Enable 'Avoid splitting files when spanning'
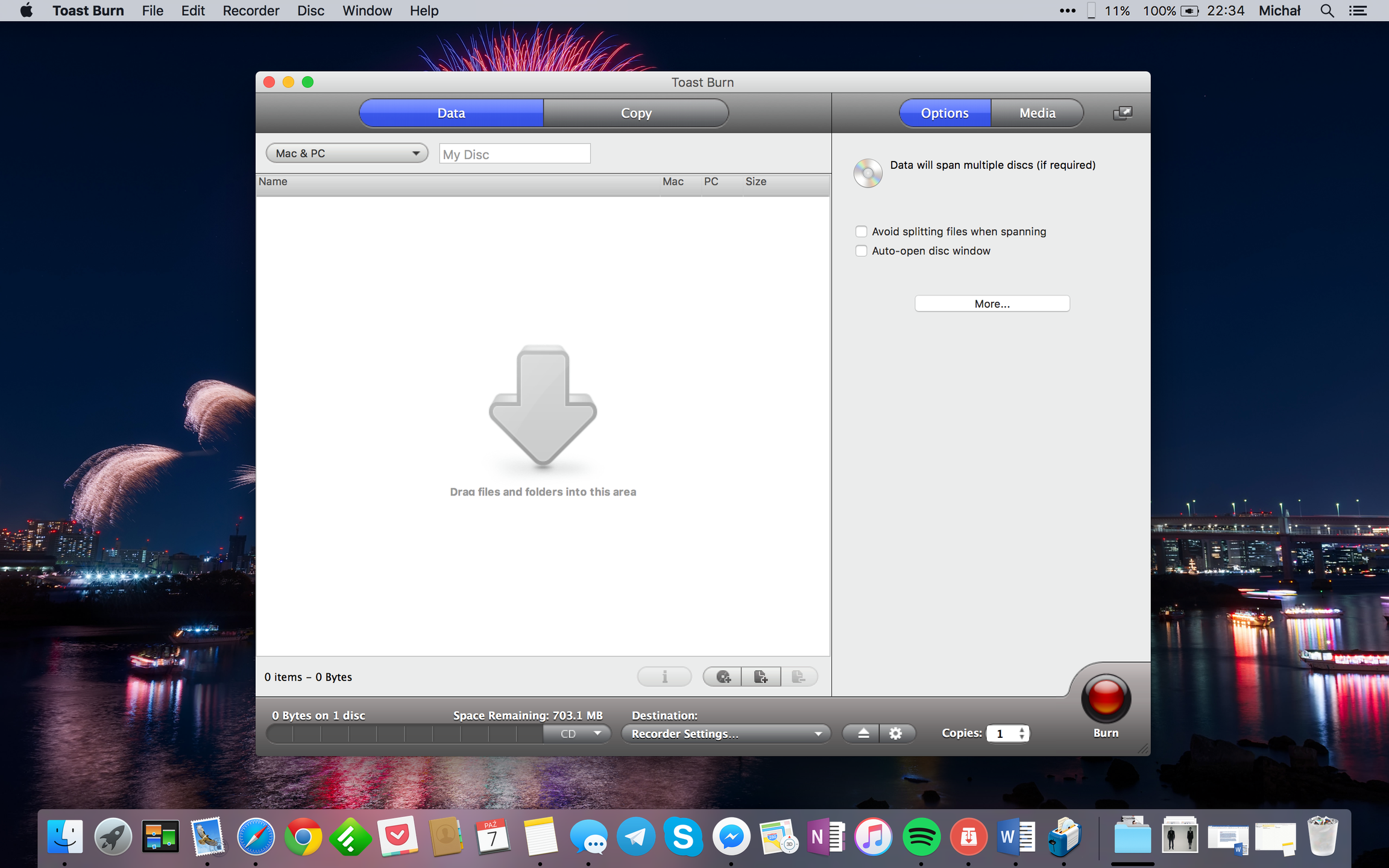This screenshot has width=1389, height=868. tap(861, 231)
